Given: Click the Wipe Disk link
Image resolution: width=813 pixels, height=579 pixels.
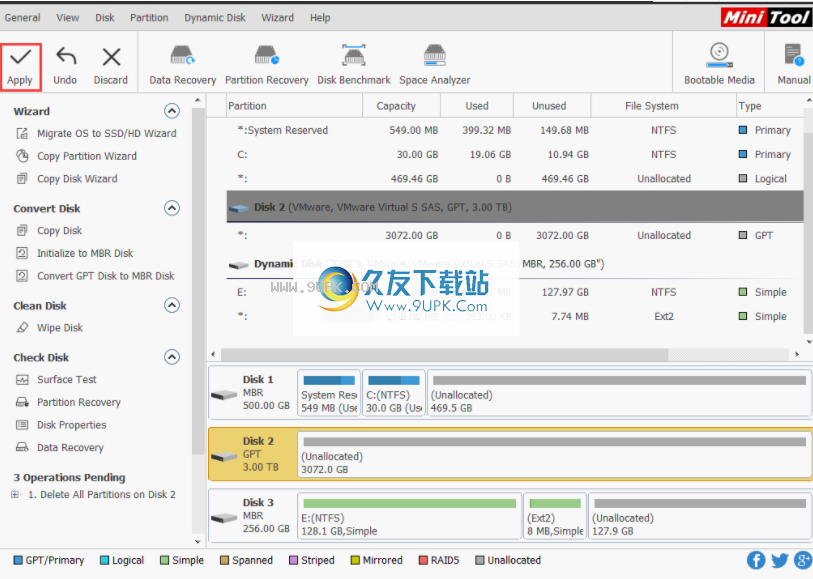Looking at the screenshot, I should (60, 328).
